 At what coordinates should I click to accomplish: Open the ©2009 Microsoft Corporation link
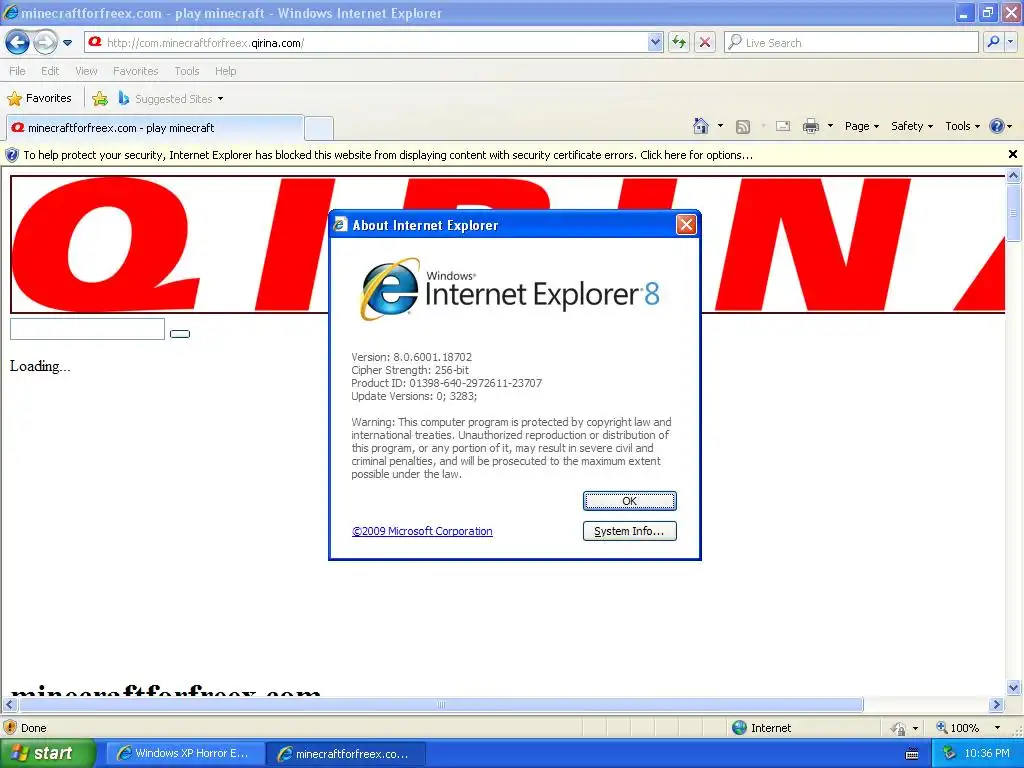[x=422, y=531]
